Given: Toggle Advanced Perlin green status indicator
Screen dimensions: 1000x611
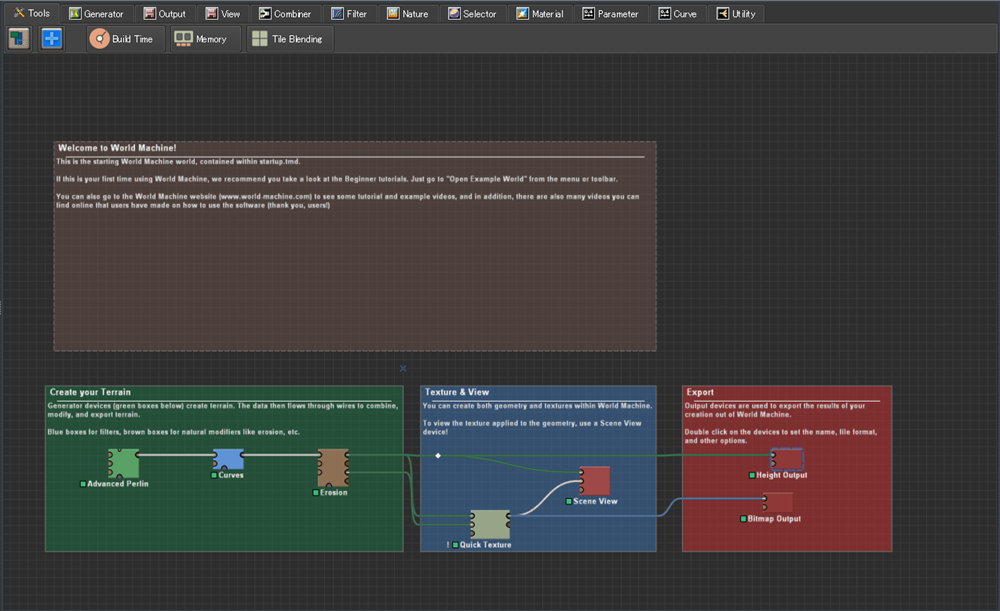Looking at the screenshot, I should (83, 484).
